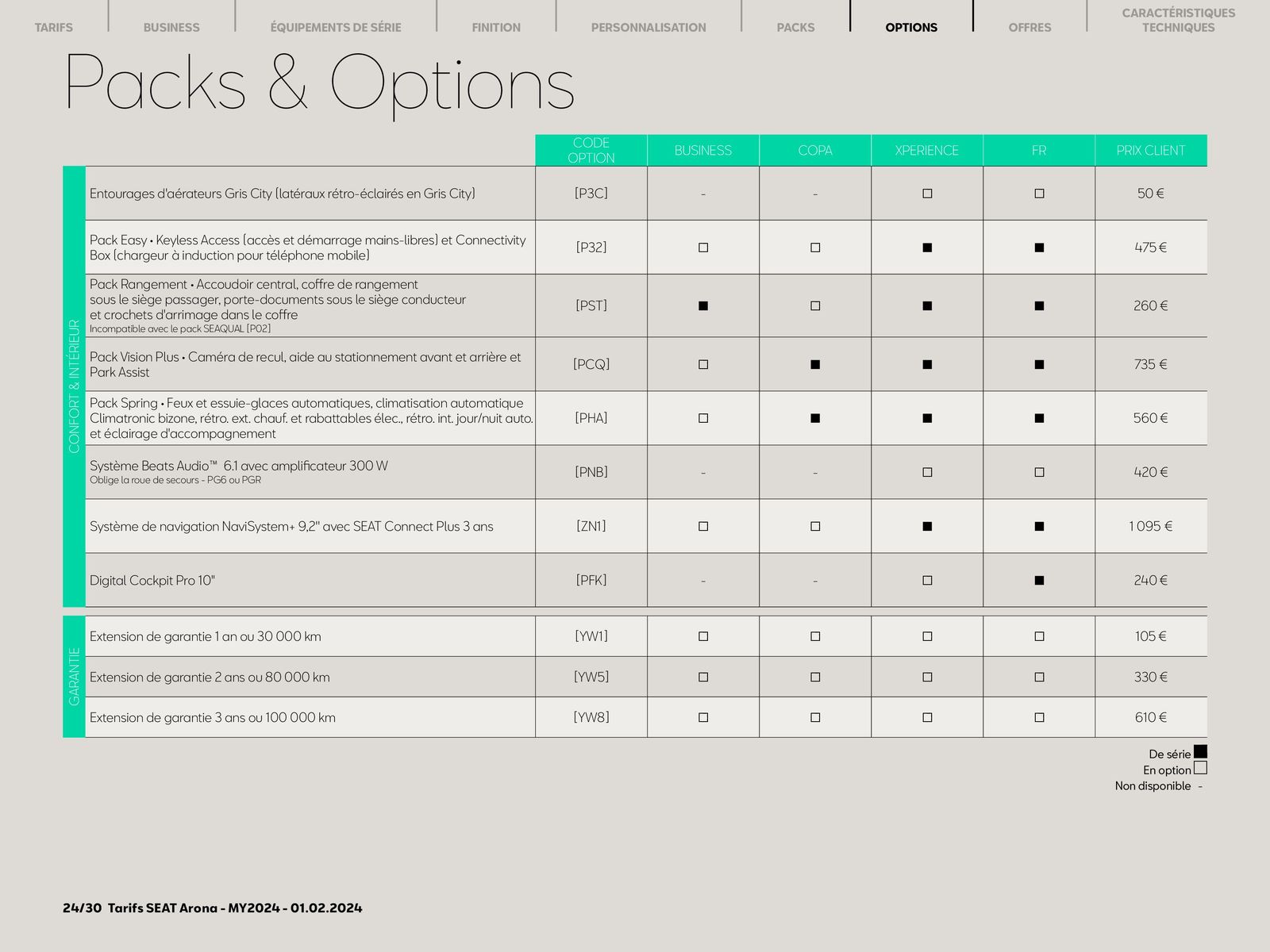Click Pack Rangement filled square under BUSINESS
The width and height of the screenshot is (1270, 952).
point(703,306)
